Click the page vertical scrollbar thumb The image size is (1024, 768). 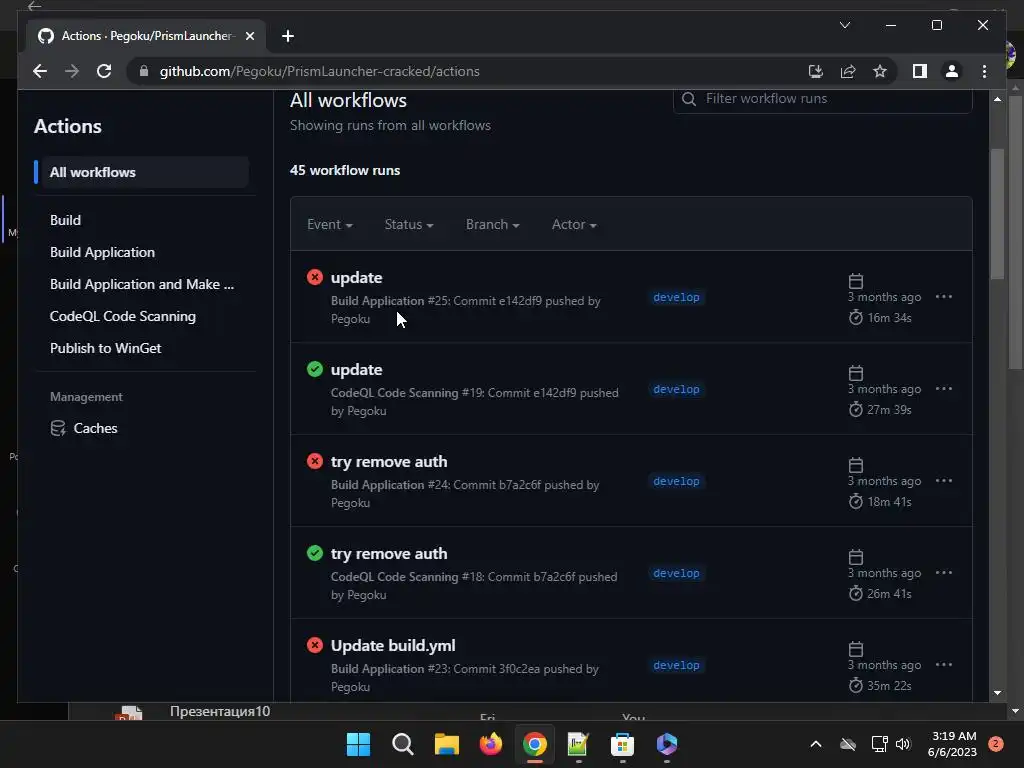[x=997, y=214]
